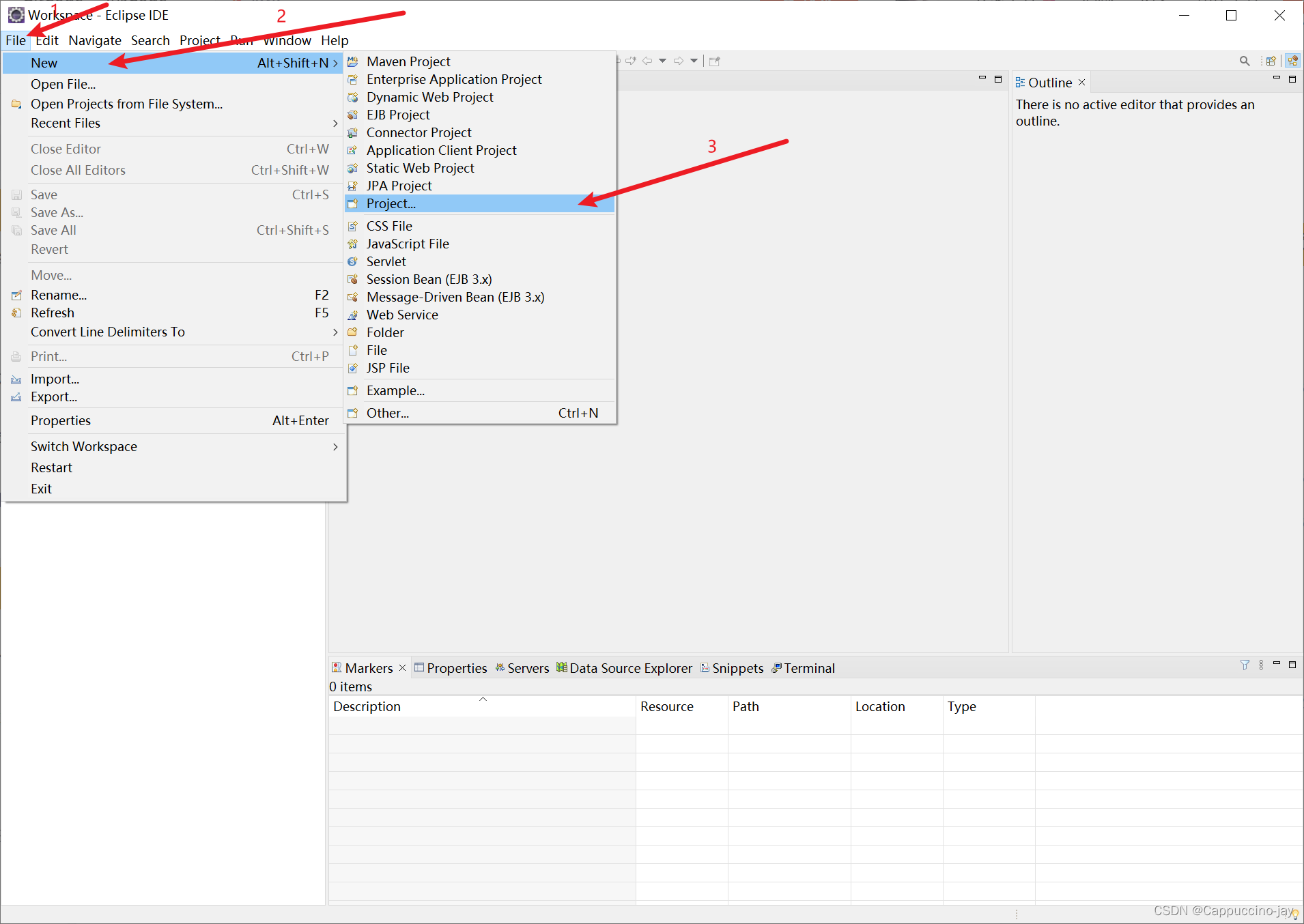Choose Project... from the New submenu
The image size is (1304, 924).
[x=481, y=204]
